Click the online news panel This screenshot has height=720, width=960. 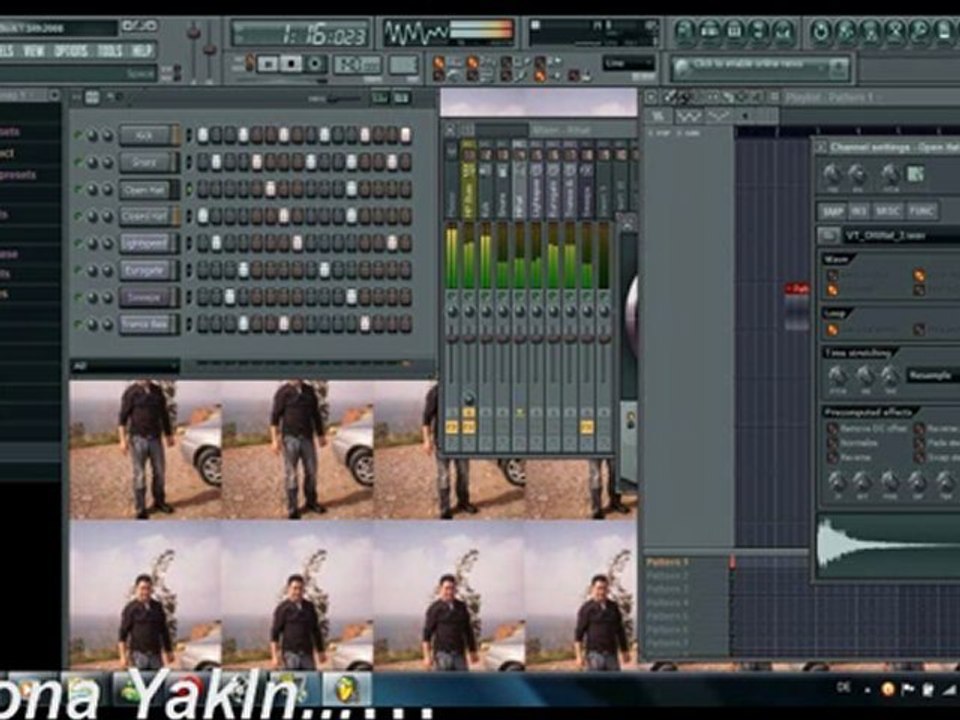[x=760, y=68]
